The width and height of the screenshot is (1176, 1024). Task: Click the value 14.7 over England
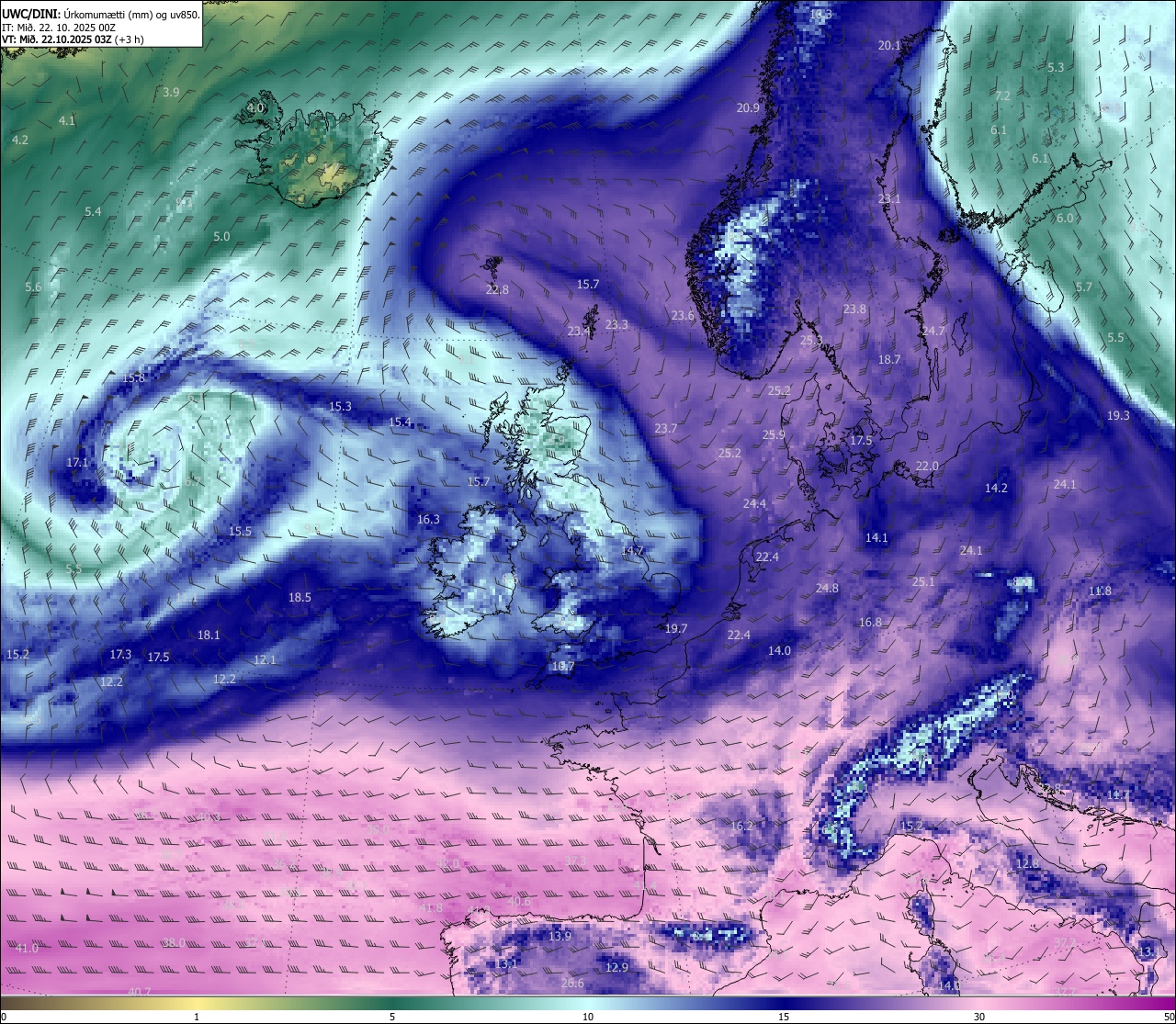pos(632,551)
